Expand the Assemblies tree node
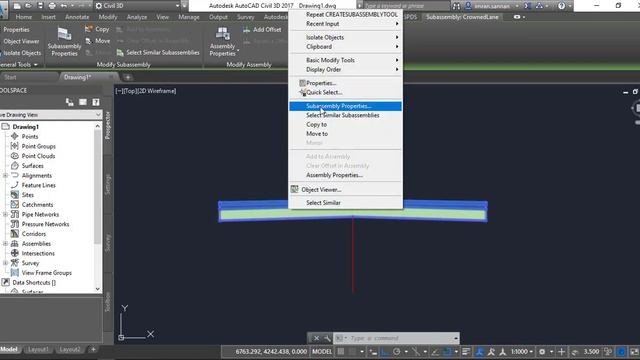640x360 pixels. click(5, 244)
